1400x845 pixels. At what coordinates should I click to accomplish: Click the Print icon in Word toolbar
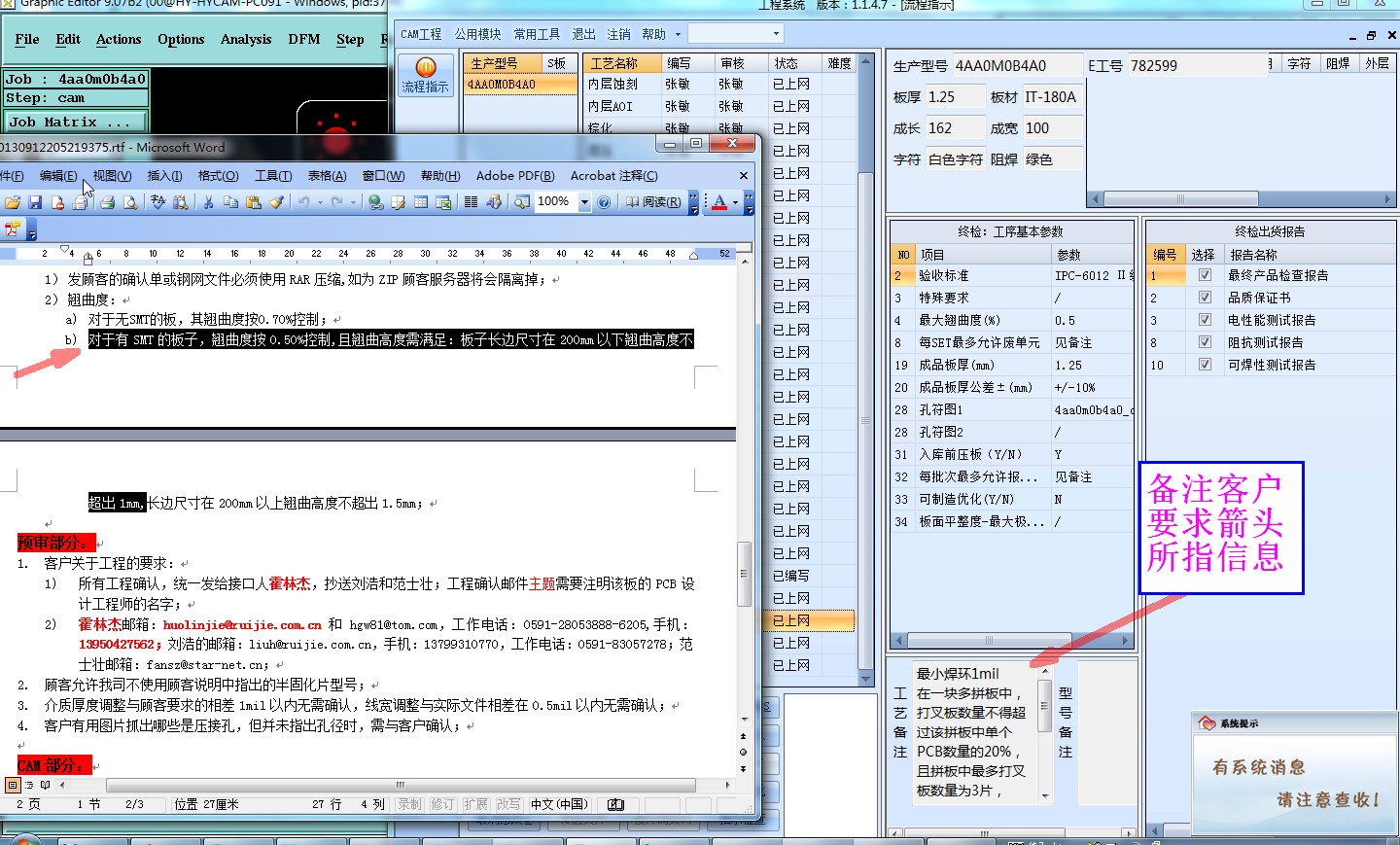[x=108, y=202]
